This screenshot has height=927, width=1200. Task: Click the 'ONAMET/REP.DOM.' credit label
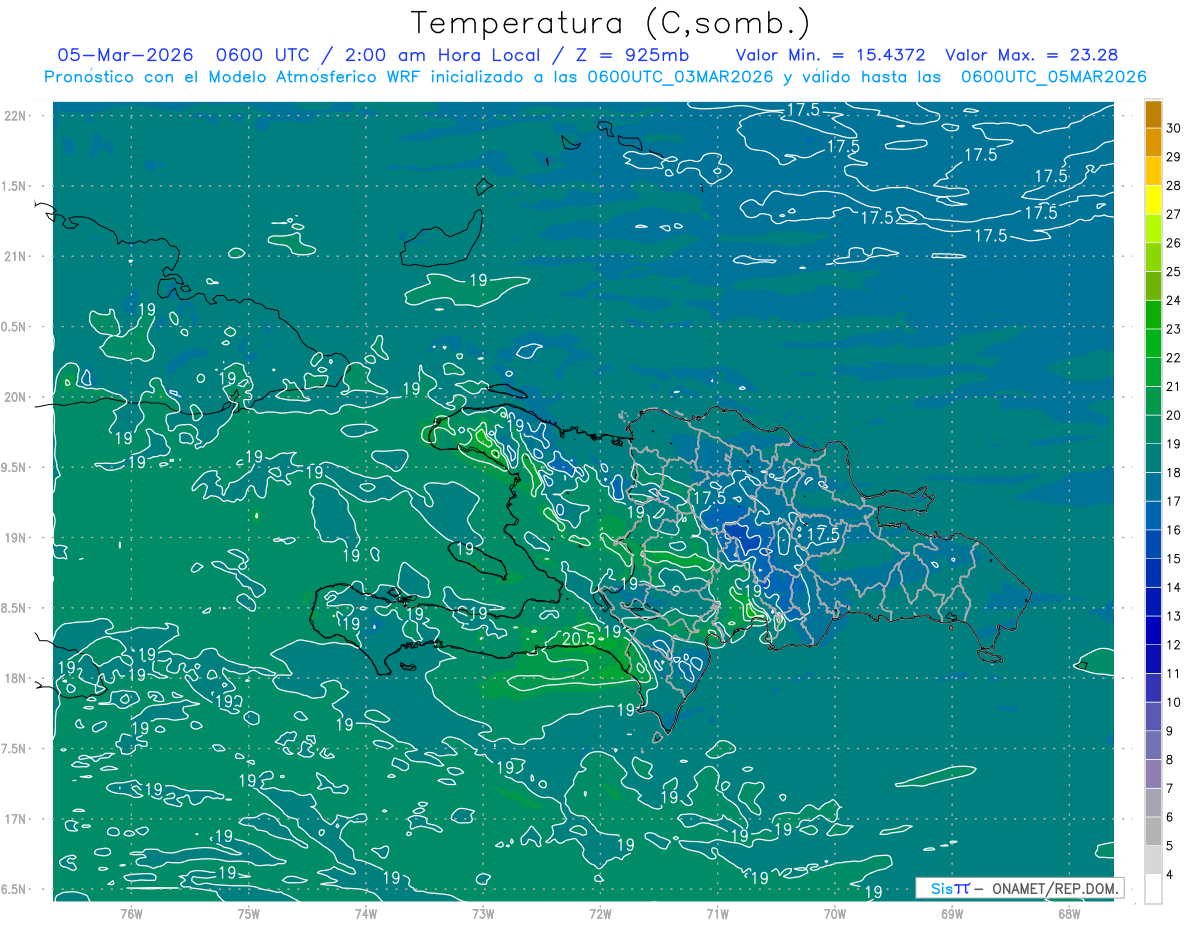coord(1056,888)
